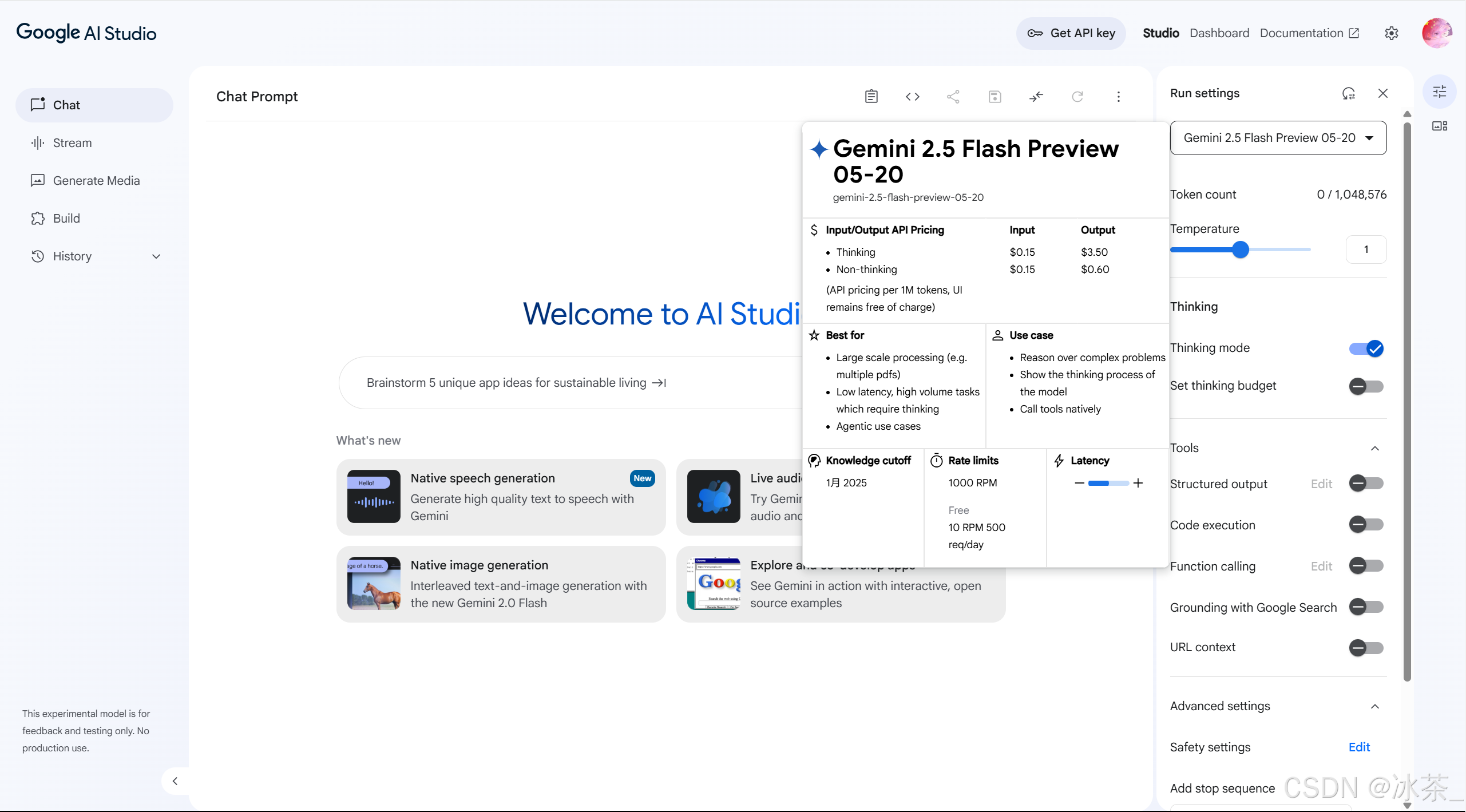Collapse the Tools section

pyautogui.click(x=1375, y=448)
